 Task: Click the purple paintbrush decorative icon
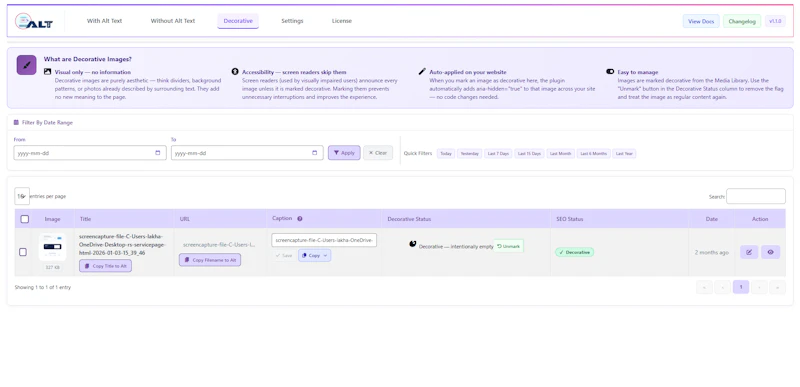pos(27,65)
